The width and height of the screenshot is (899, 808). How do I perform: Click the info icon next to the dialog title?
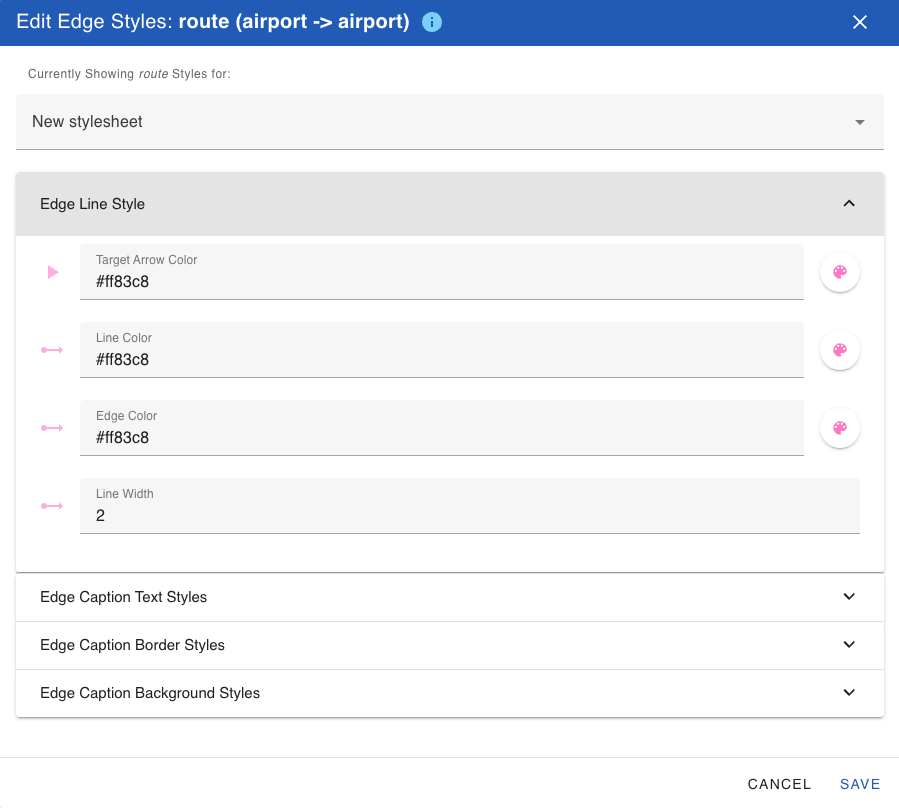click(x=431, y=21)
